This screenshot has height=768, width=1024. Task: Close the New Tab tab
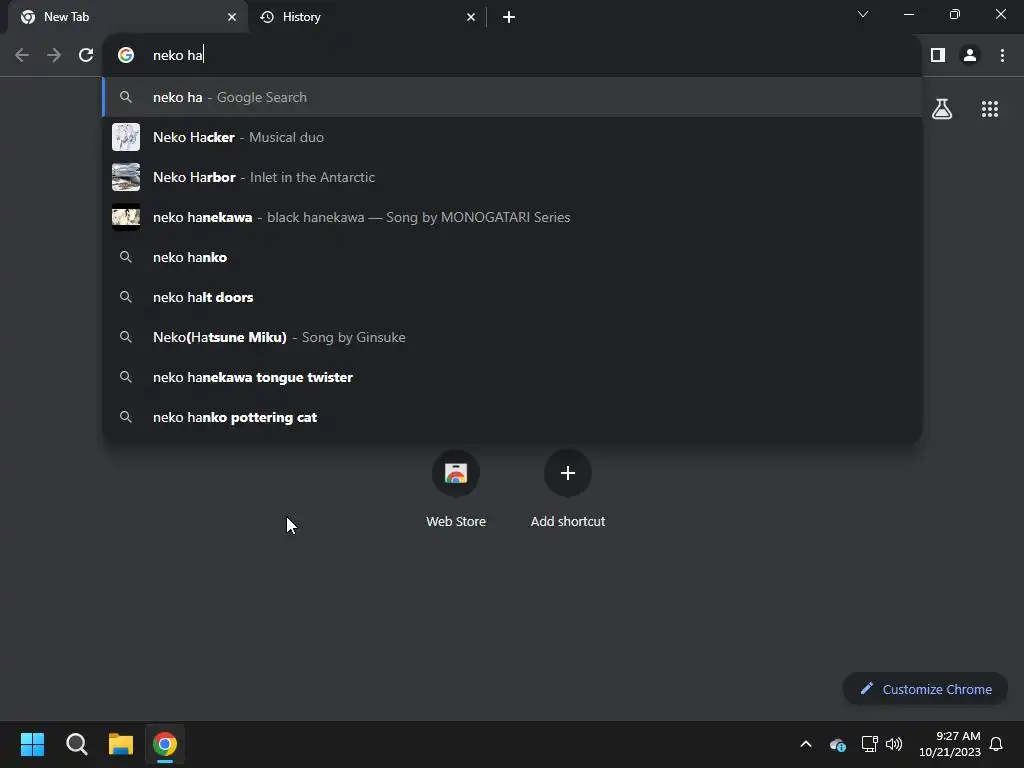click(232, 17)
